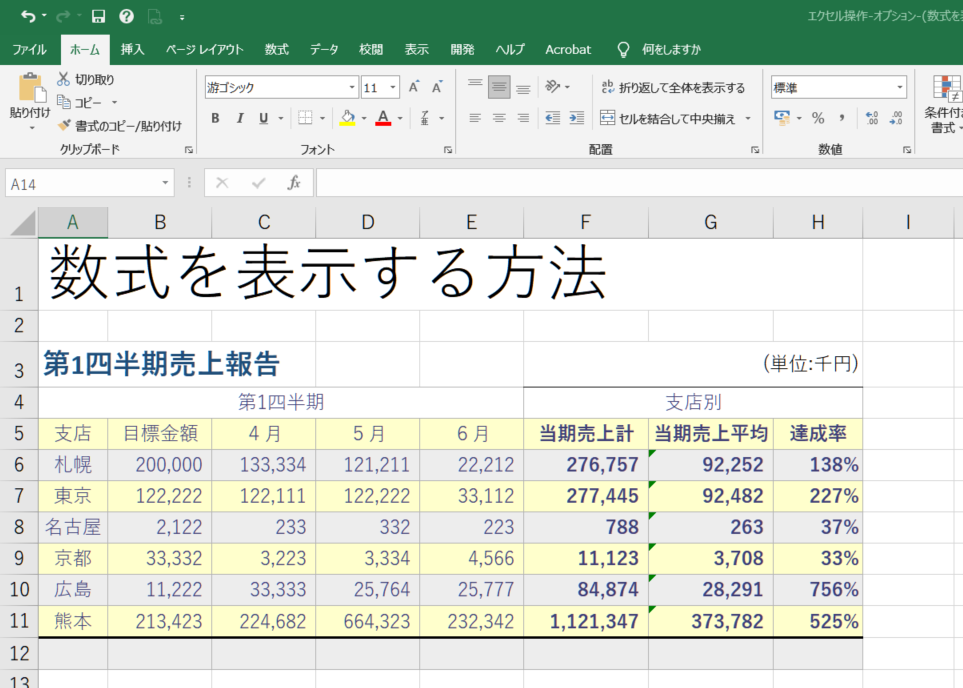
Task: Increase font size with the larger A icon
Action: click(x=413, y=87)
